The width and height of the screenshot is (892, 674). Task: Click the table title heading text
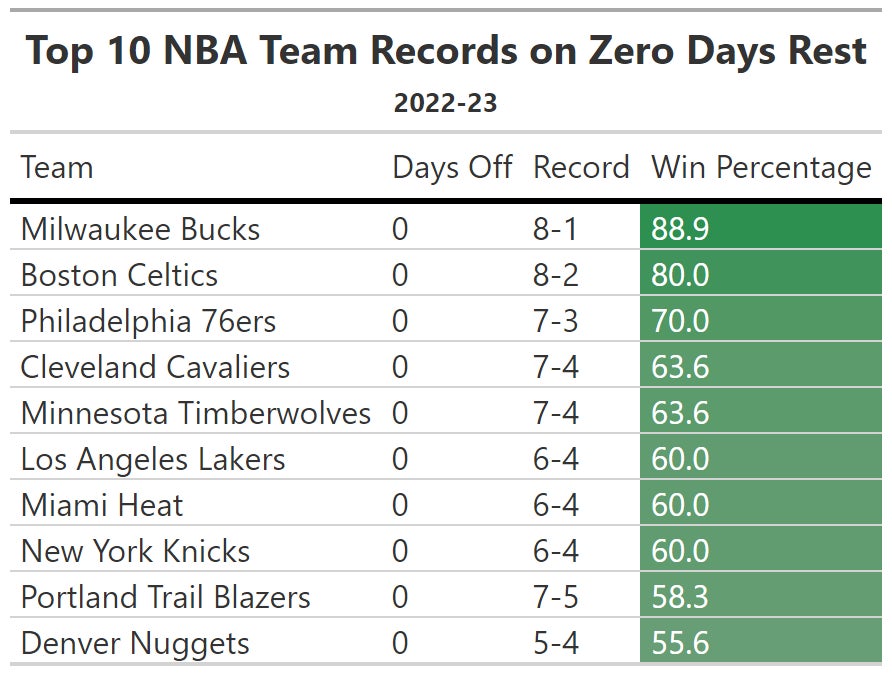point(446,51)
